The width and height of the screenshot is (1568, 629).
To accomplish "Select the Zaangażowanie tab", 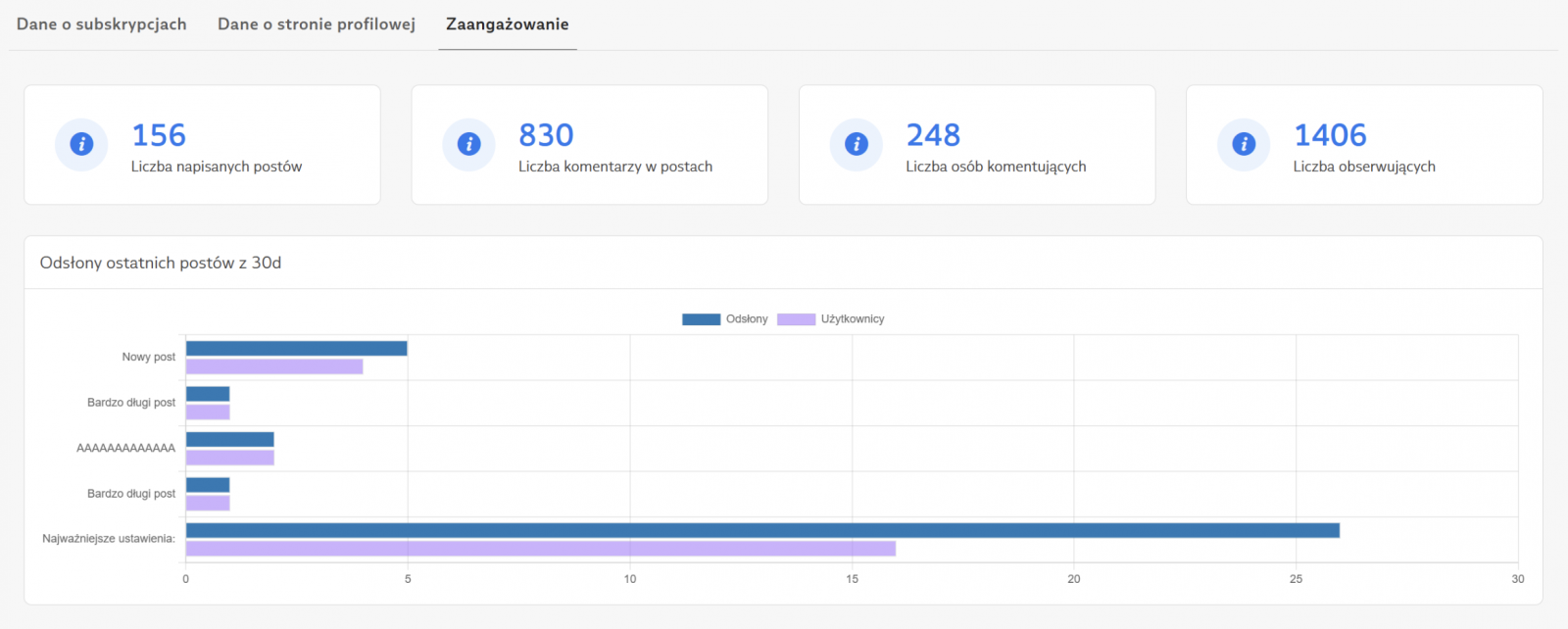I will (x=507, y=24).
